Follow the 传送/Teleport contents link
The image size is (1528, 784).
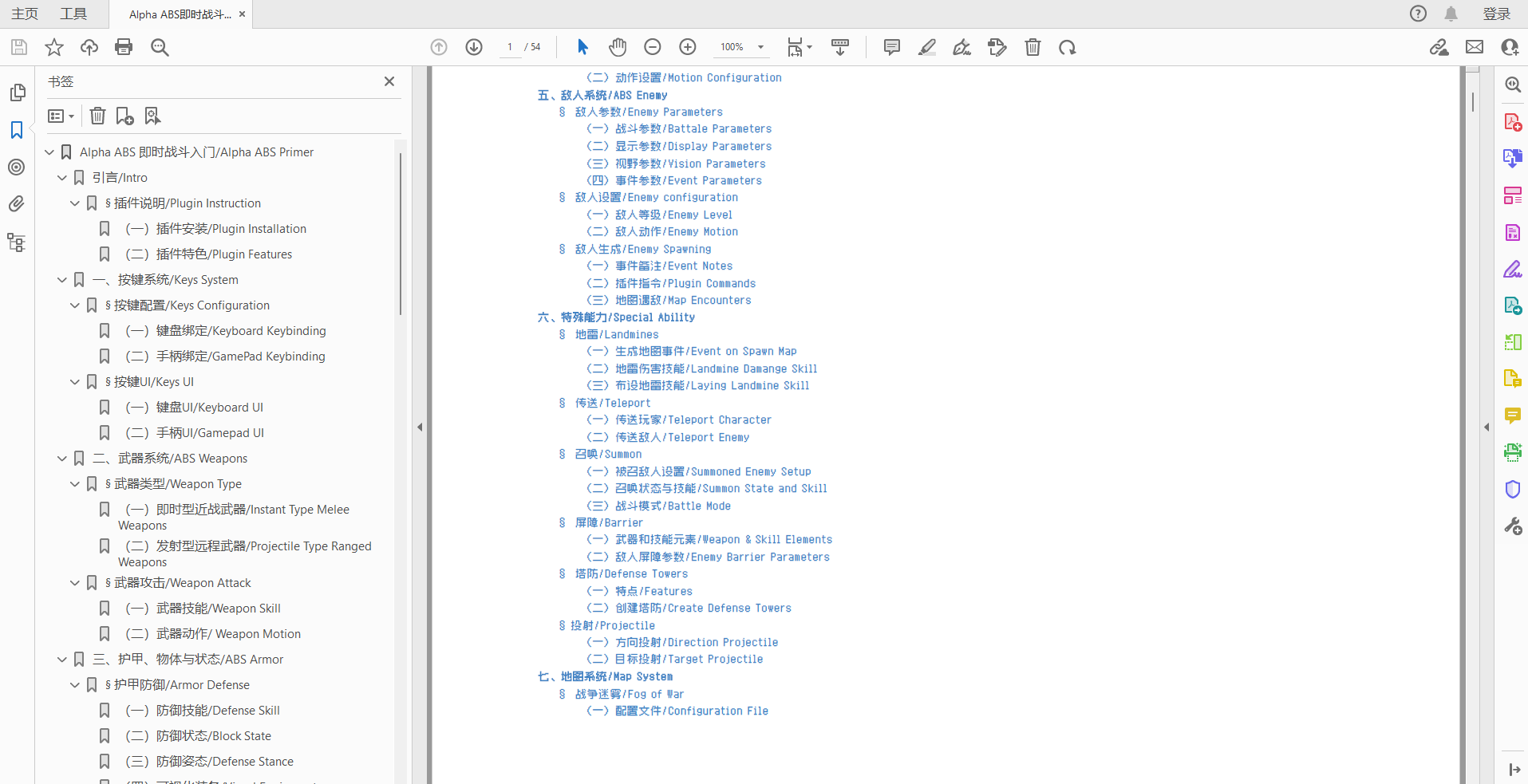[613, 403]
